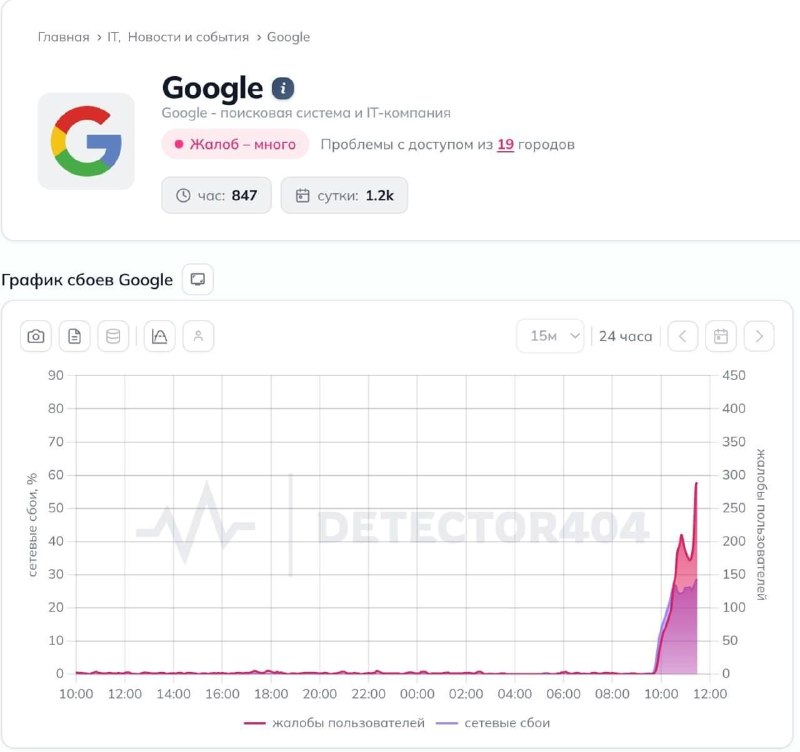800x752 pixels.
Task: Open the calendar date picker icon
Action: 720,336
